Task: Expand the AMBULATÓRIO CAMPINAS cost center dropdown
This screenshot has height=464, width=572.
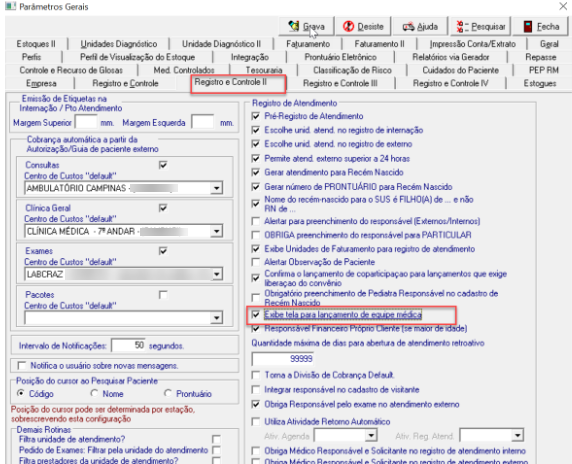Action: (x=217, y=188)
